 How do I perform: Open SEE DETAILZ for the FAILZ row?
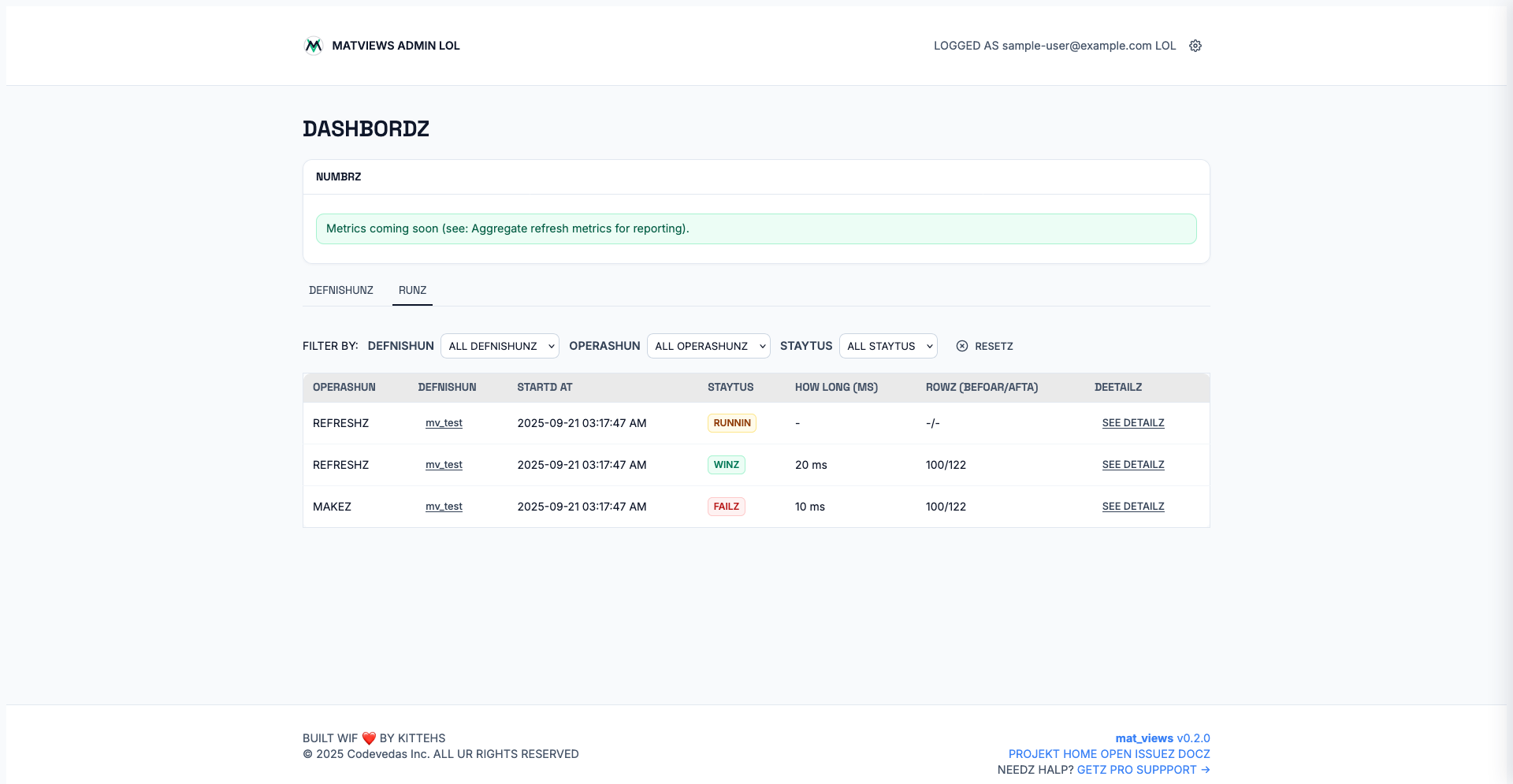coord(1132,507)
